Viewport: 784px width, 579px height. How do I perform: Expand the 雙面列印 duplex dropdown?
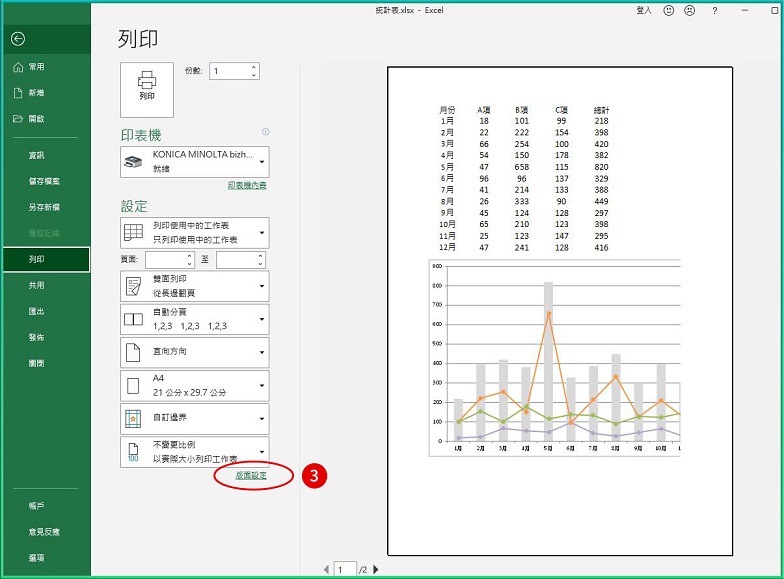click(x=195, y=286)
